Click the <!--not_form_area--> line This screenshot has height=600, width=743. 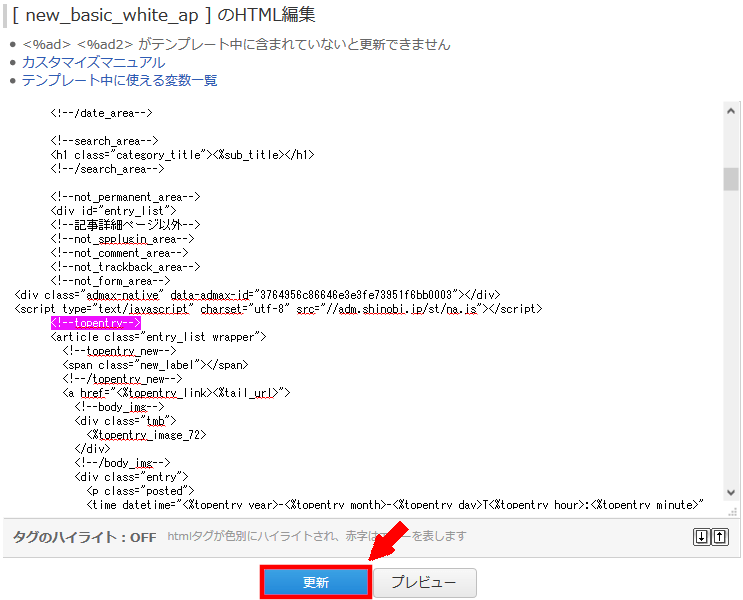pos(110,281)
